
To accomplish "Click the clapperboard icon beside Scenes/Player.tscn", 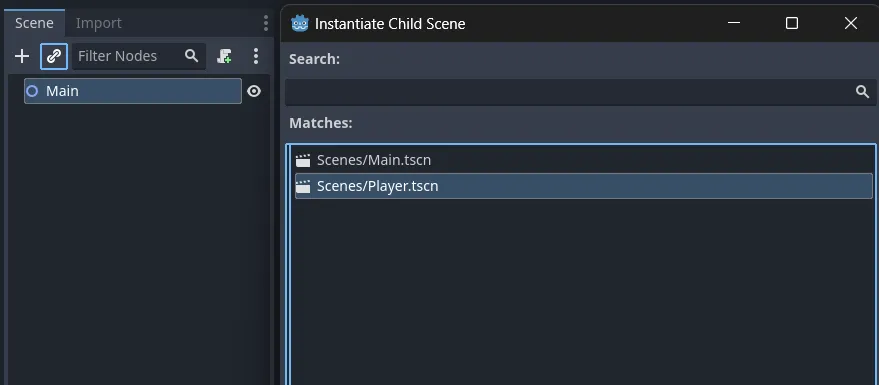I will click(303, 186).
